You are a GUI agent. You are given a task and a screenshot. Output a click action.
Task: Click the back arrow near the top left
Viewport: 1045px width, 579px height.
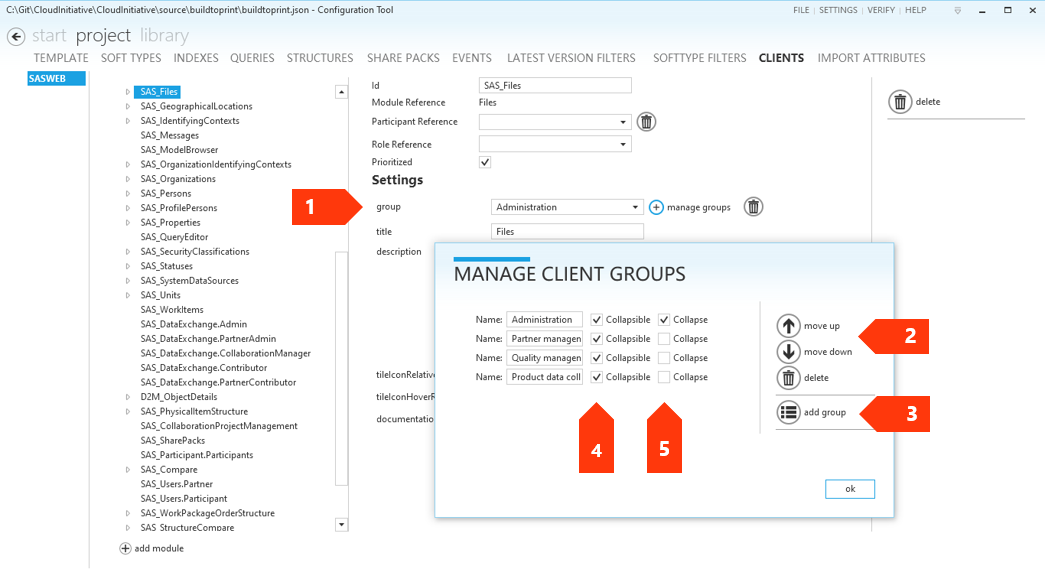click(x=16, y=36)
